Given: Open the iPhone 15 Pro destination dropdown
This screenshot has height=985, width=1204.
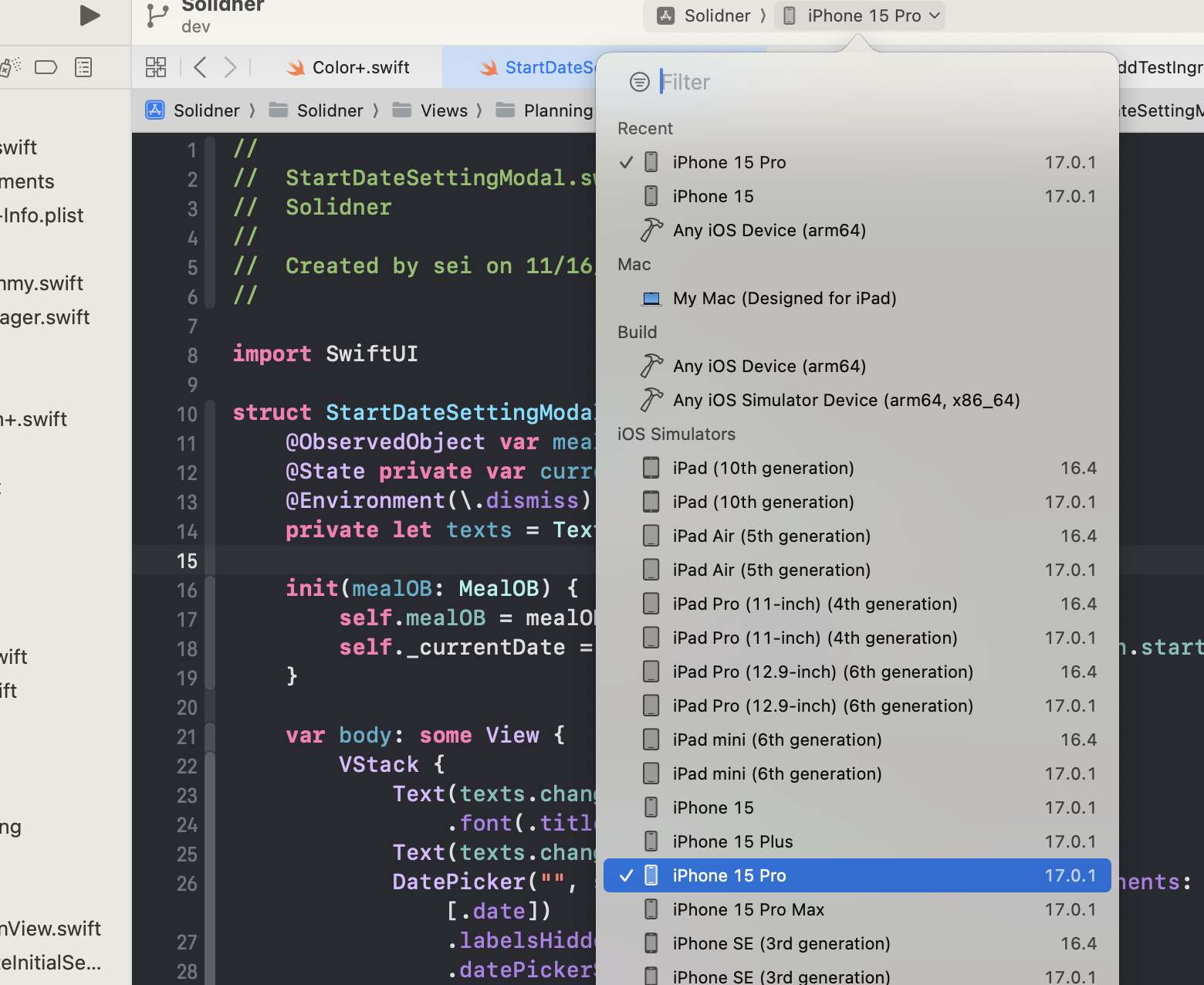Looking at the screenshot, I should [x=861, y=15].
